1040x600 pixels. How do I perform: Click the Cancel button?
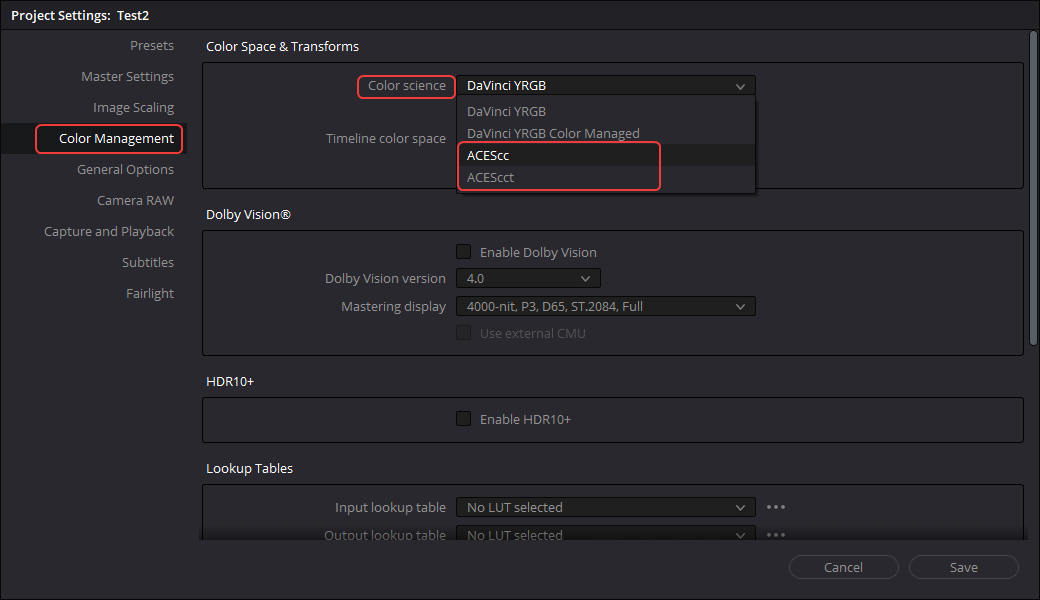843,567
